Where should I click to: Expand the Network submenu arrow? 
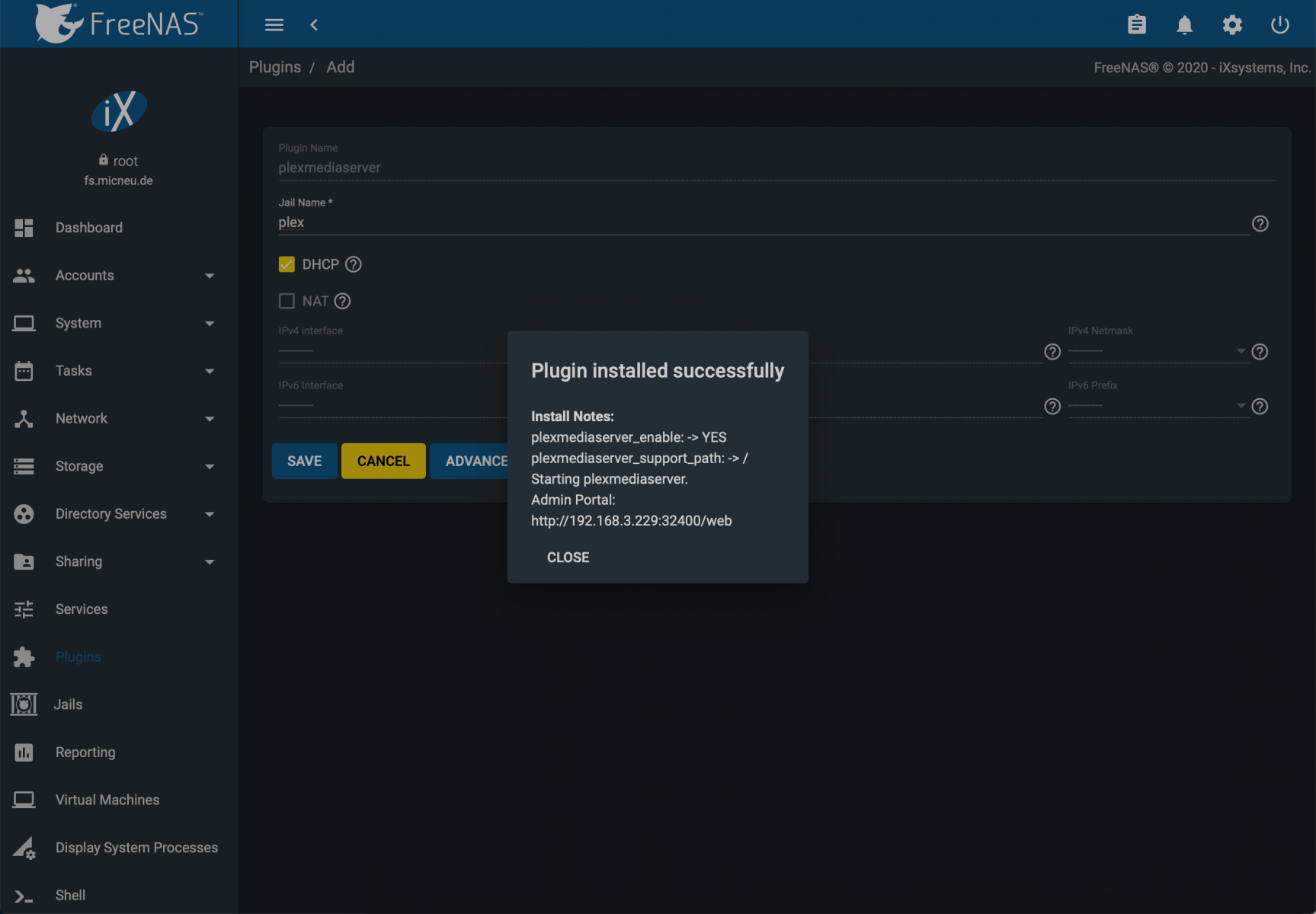point(210,419)
